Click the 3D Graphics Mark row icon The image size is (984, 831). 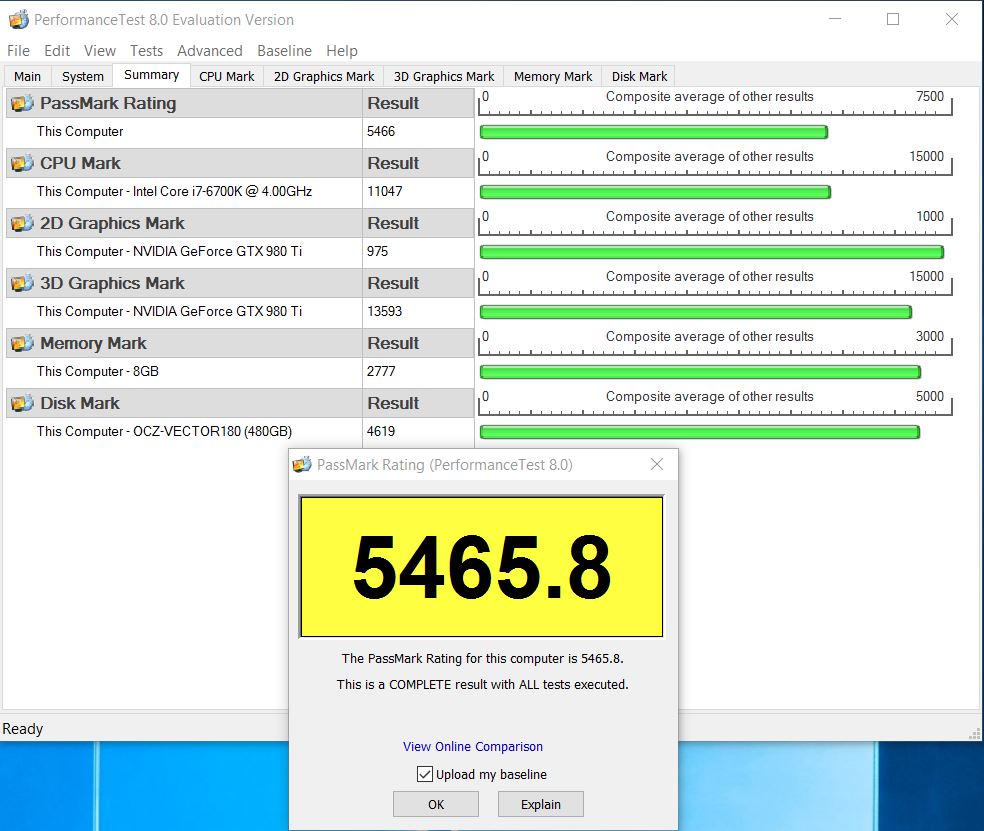(x=22, y=284)
